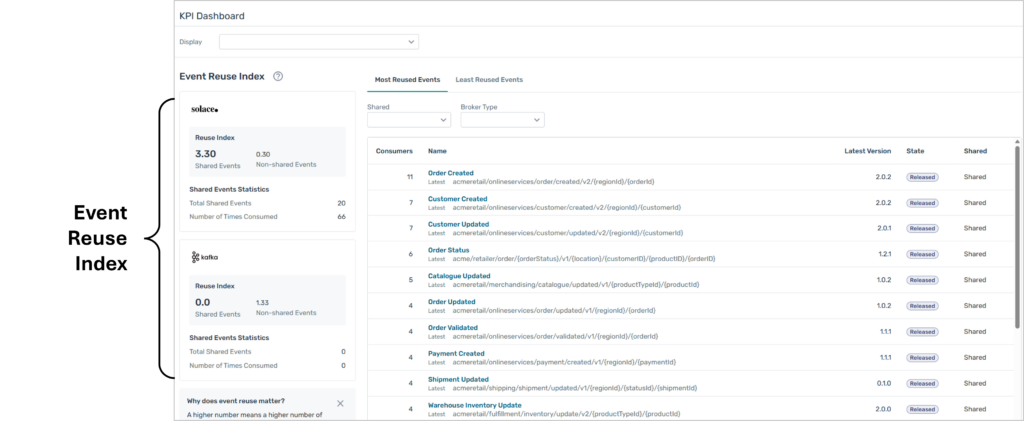
Task: Open the Display dropdown
Action: pos(318,42)
